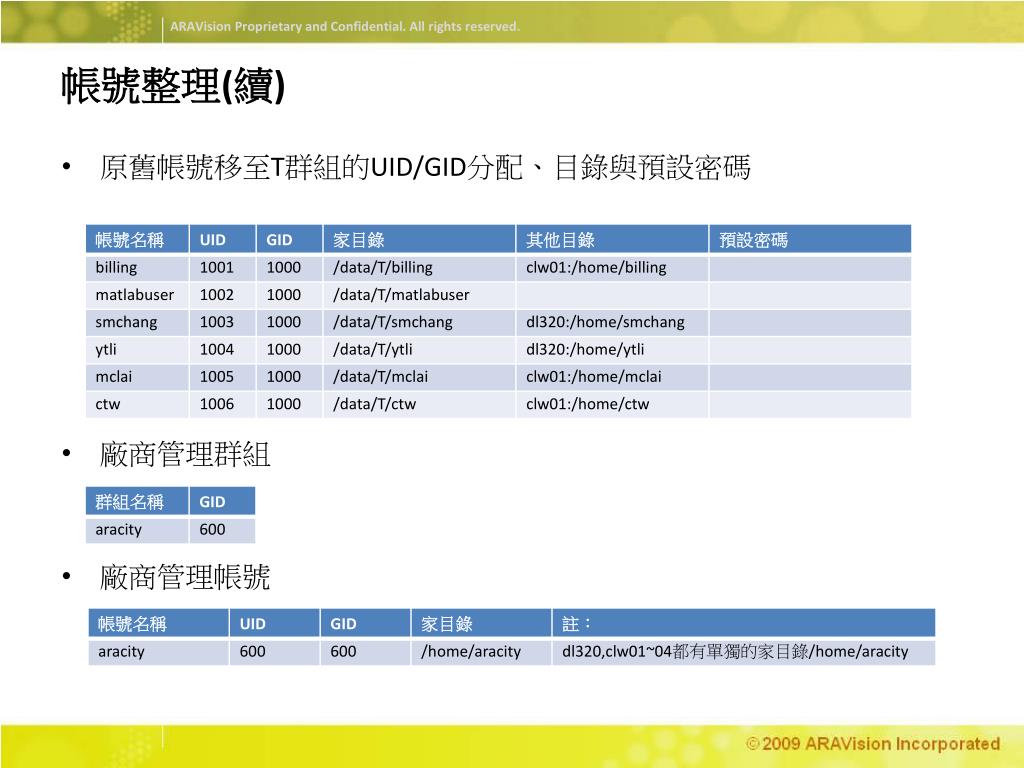Click UID value 1004
This screenshot has height=768, width=1024.
click(x=217, y=349)
